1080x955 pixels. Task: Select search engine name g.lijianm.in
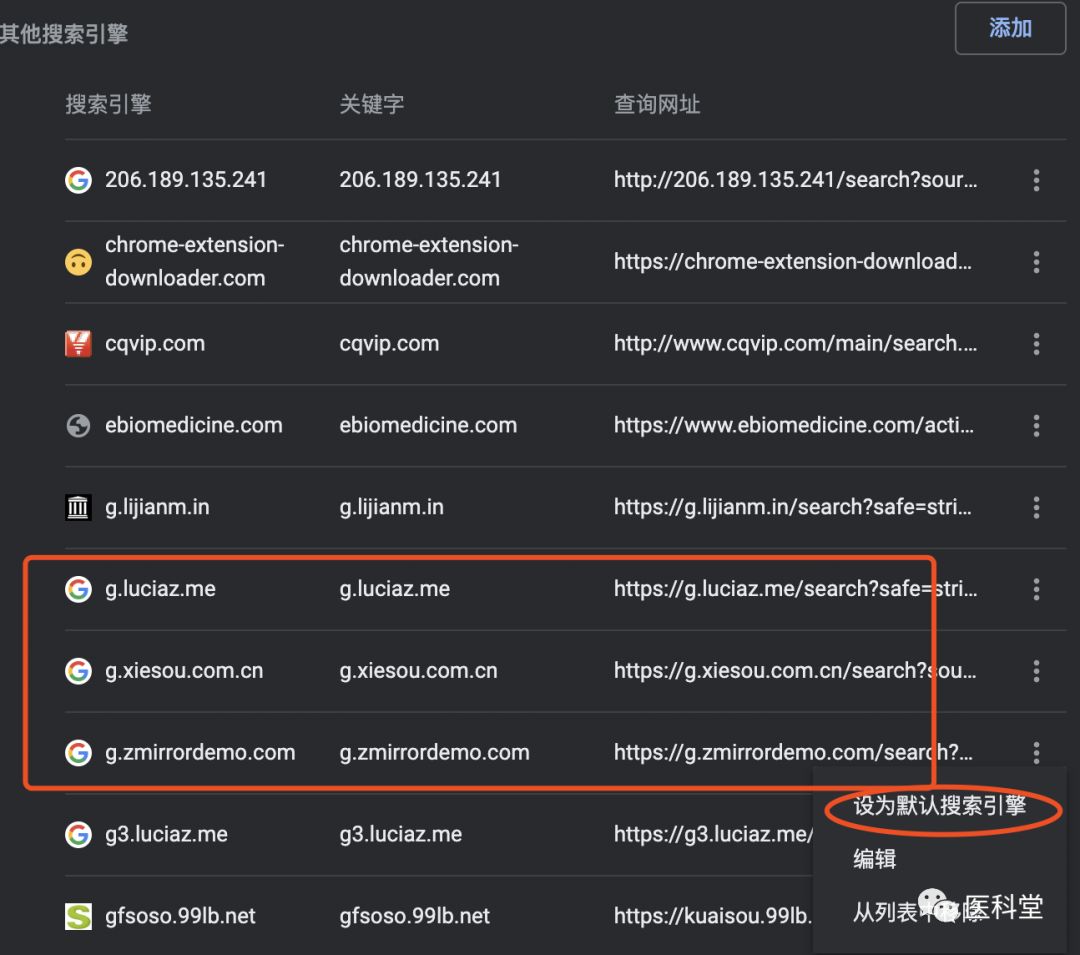[x=157, y=507]
